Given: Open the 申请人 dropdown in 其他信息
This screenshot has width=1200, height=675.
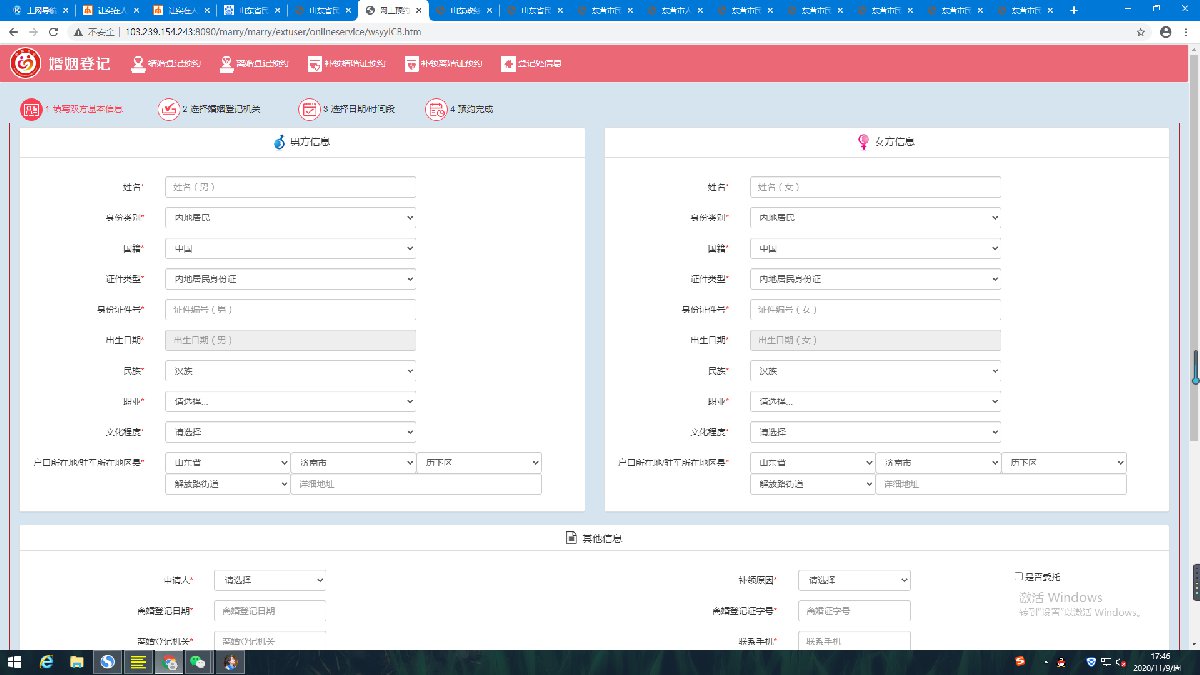Looking at the screenshot, I should [271, 580].
